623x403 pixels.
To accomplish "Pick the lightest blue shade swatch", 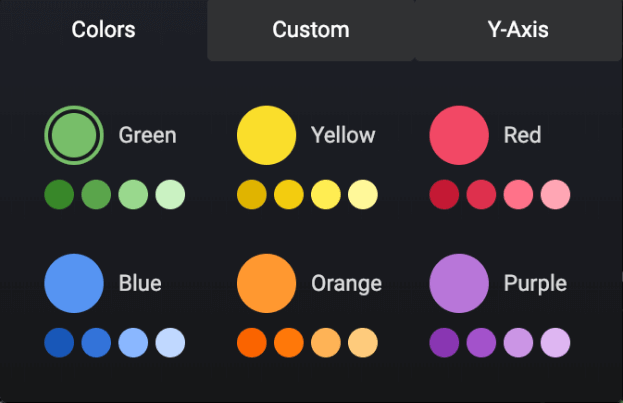I will [x=170, y=343].
